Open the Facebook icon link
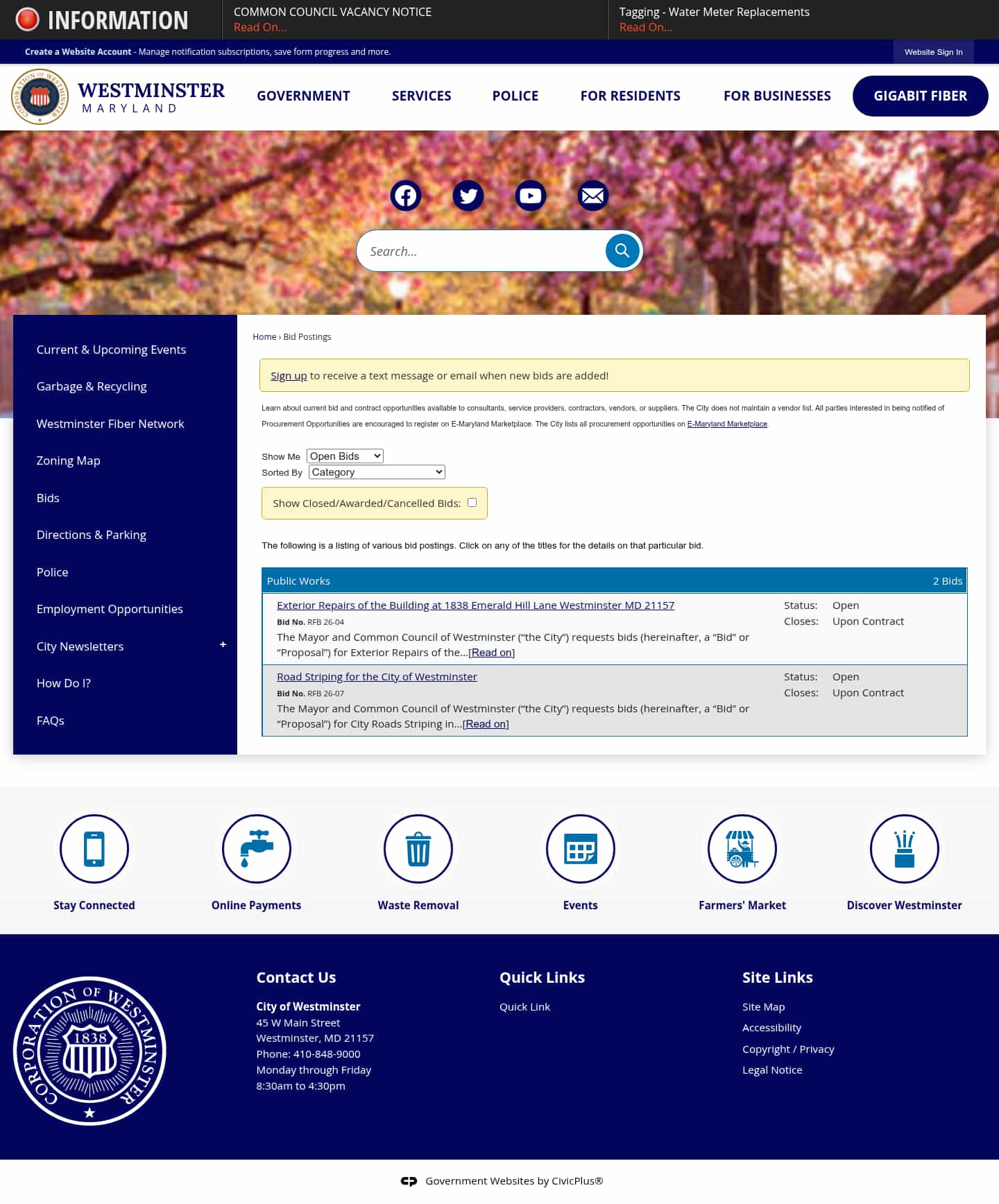999x1204 pixels. (x=406, y=196)
